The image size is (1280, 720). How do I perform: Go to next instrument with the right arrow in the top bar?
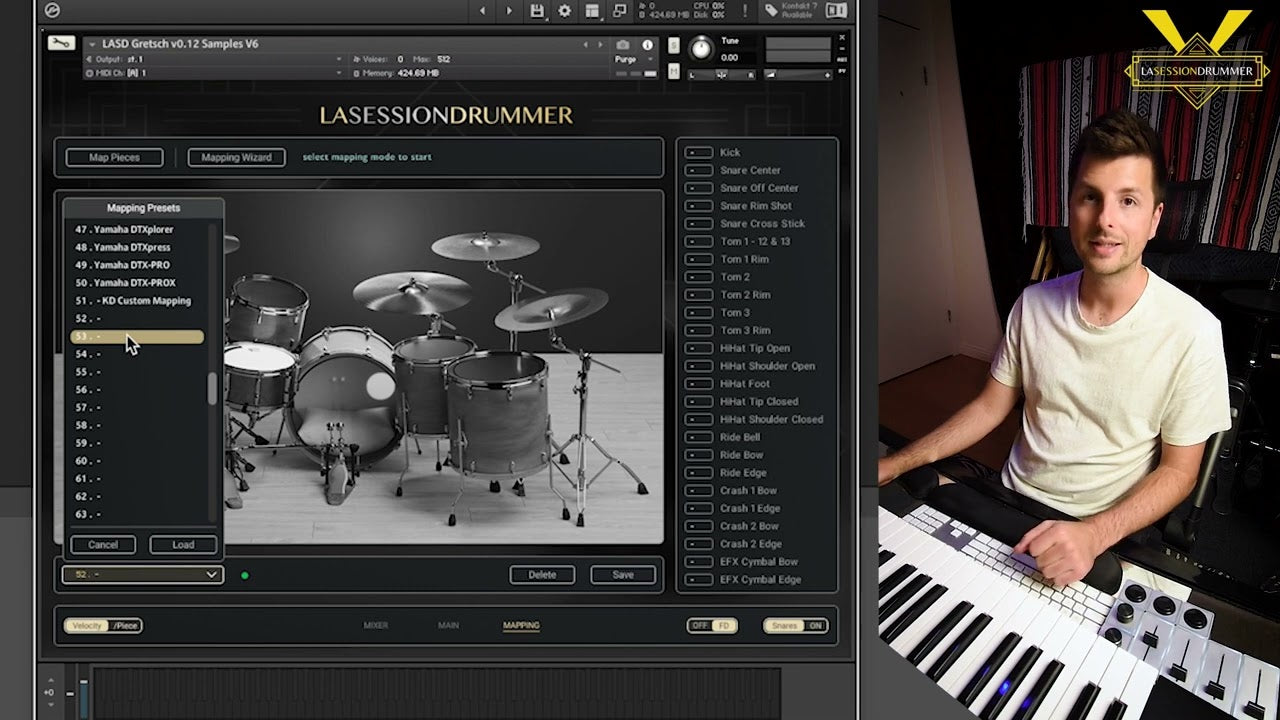[509, 11]
